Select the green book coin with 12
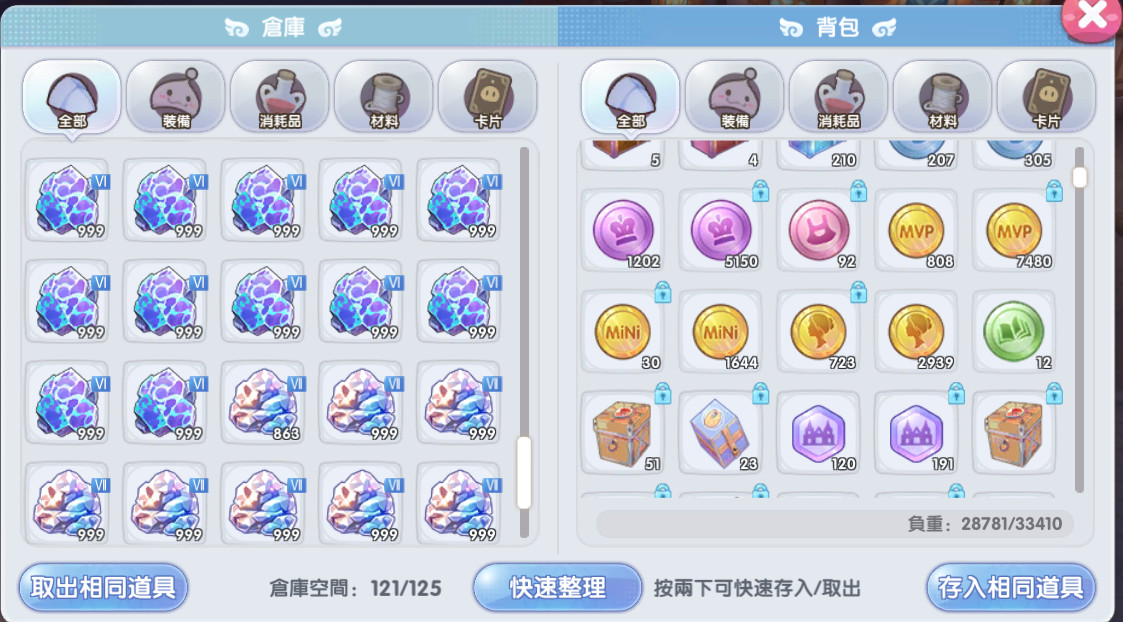Image resolution: width=1123 pixels, height=622 pixels. coord(1013,332)
